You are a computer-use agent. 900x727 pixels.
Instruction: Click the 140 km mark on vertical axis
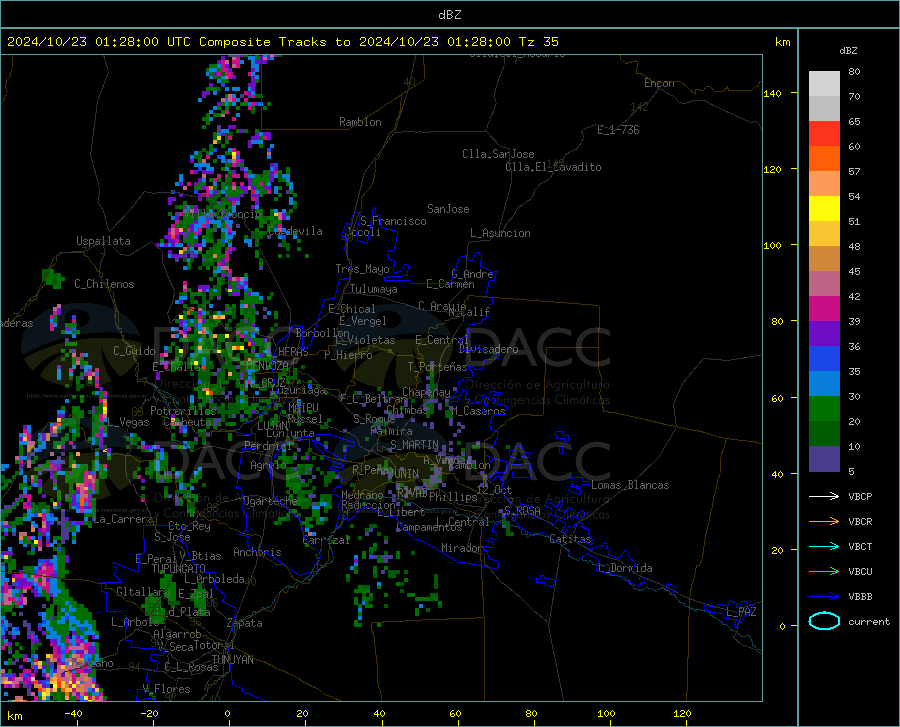[772, 93]
